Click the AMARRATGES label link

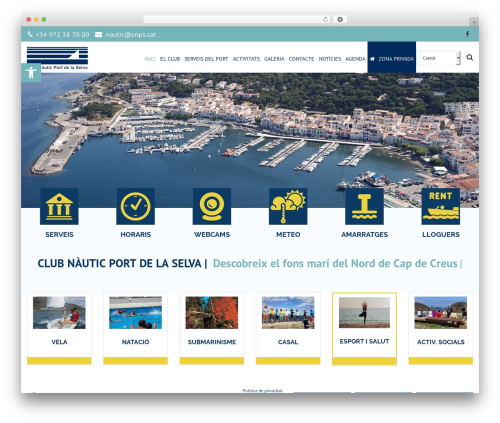(364, 234)
